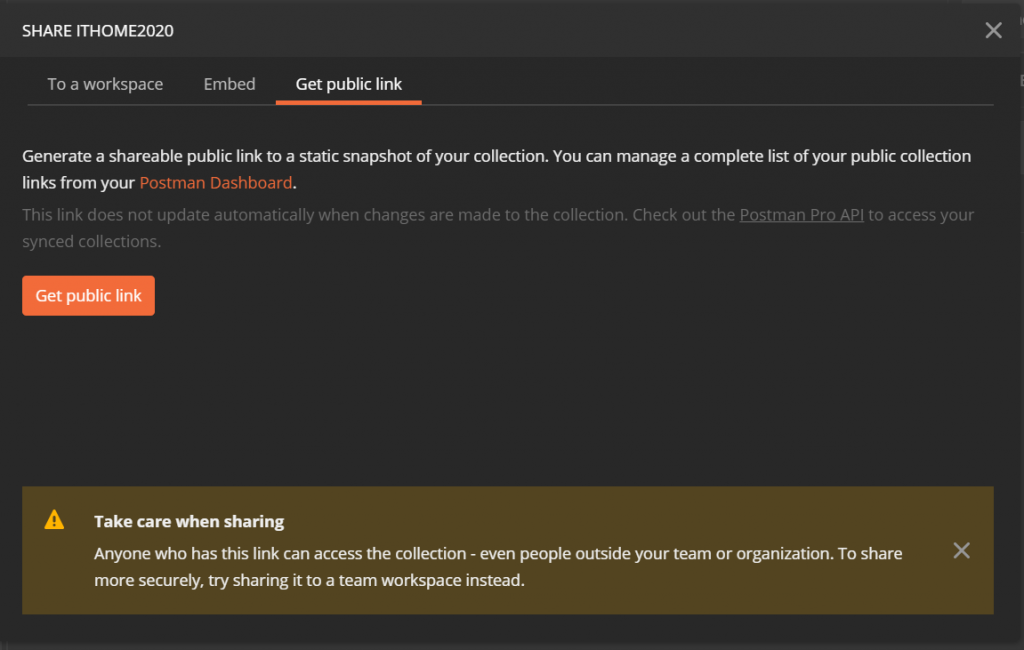Click the divider line right of the tabs

pos(700,104)
